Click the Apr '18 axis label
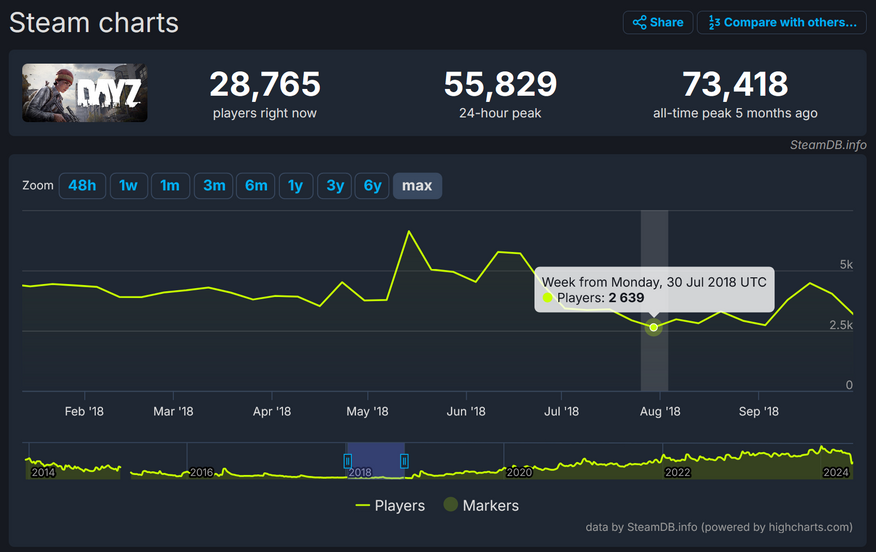 coord(272,412)
